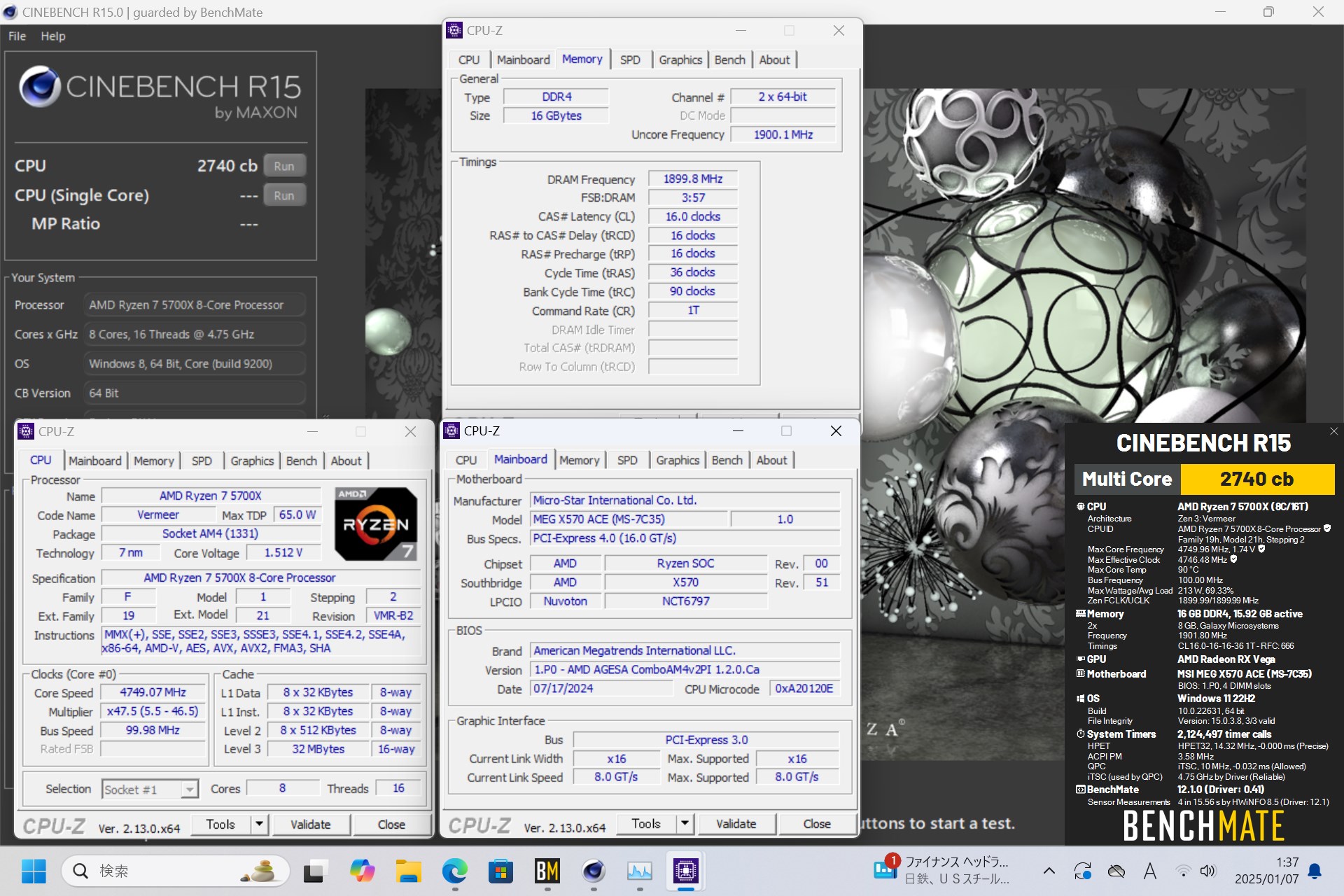Click the DRAM Frequency 1899.8 MHz value

(693, 179)
